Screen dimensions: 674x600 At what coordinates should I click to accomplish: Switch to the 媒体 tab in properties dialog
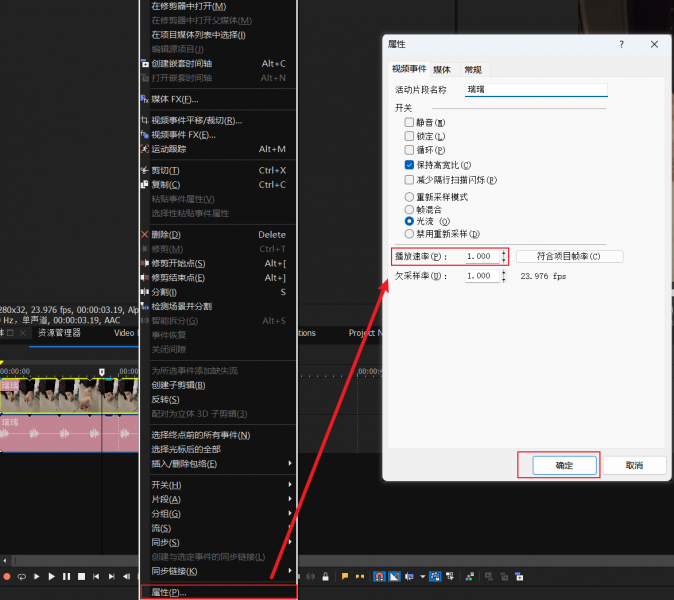point(441,69)
